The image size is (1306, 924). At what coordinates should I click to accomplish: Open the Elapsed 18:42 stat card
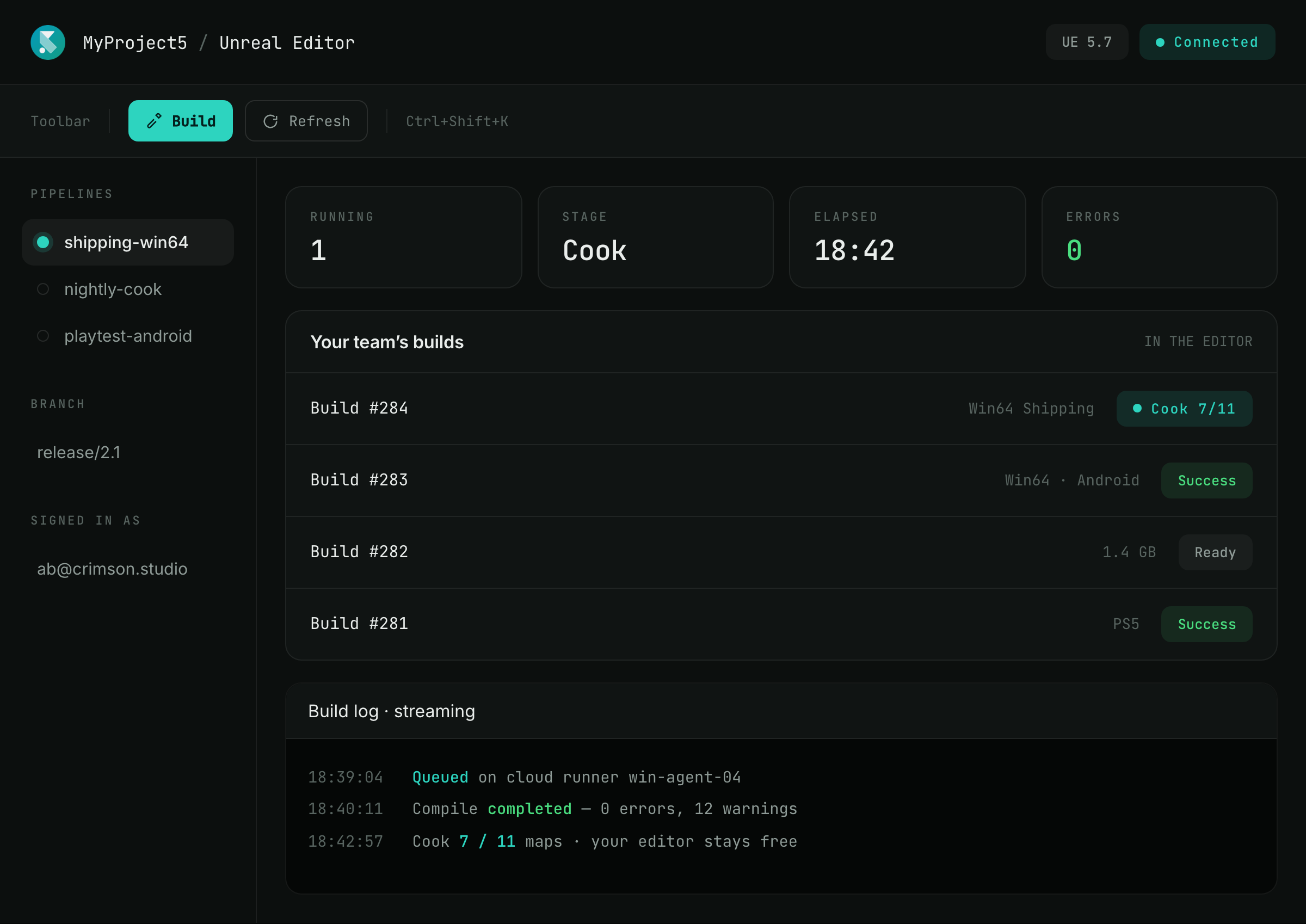click(907, 237)
